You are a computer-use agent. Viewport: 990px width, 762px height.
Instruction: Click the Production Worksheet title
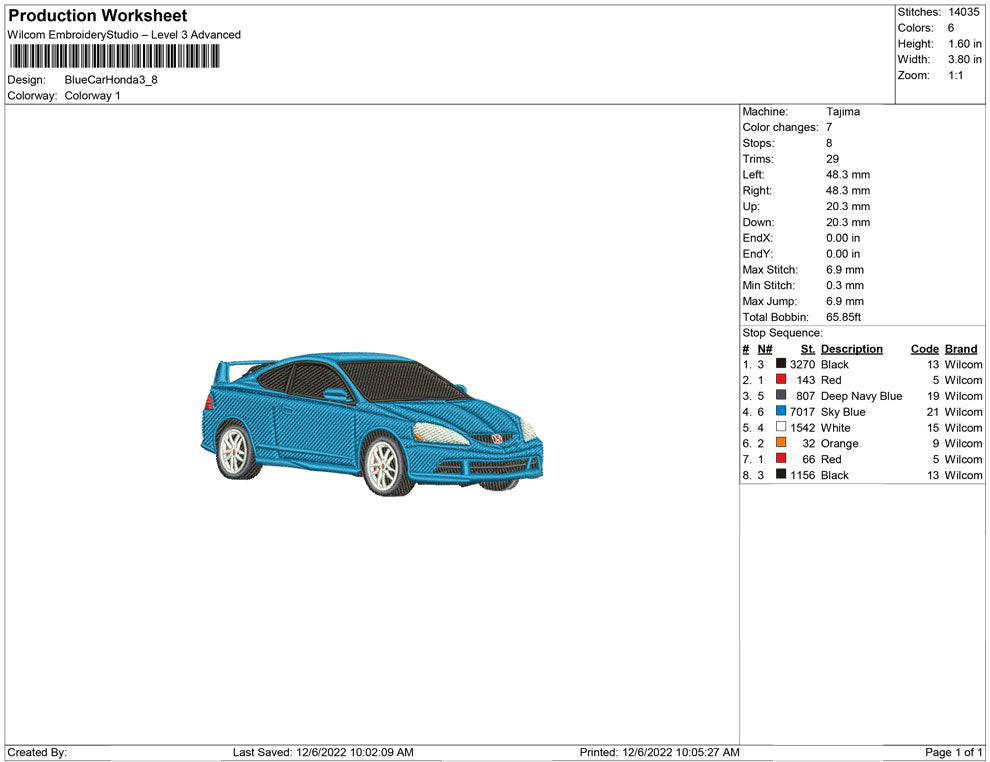pyautogui.click(x=97, y=16)
